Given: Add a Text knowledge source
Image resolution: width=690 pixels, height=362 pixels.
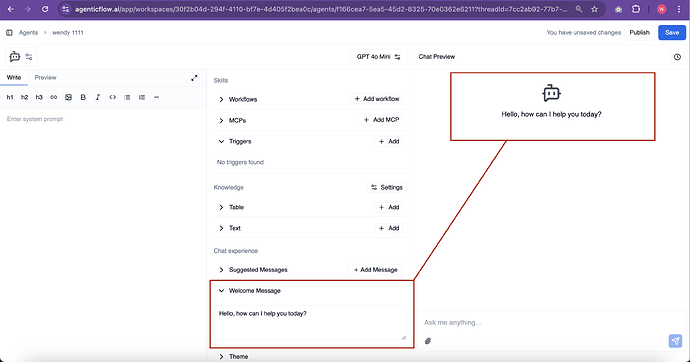Looking at the screenshot, I should click(x=389, y=228).
